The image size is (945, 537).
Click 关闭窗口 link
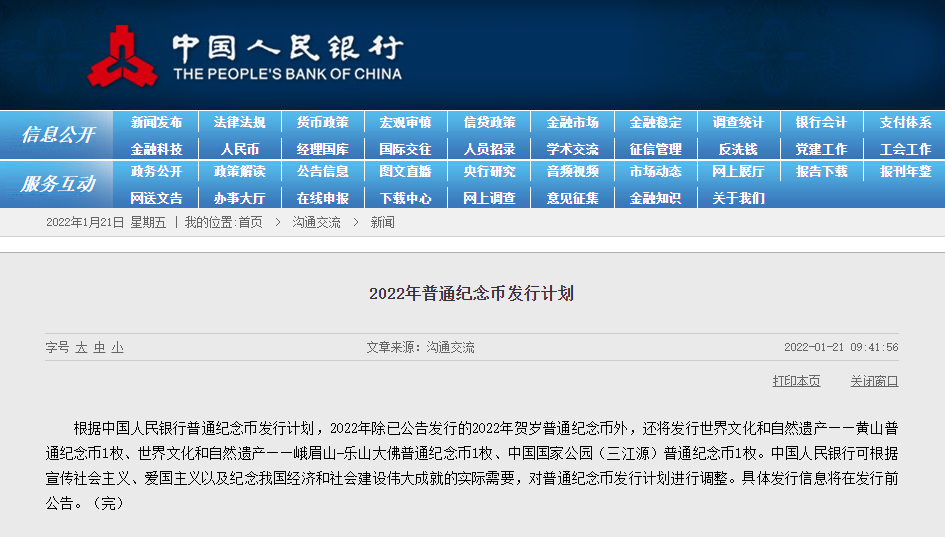click(x=874, y=381)
